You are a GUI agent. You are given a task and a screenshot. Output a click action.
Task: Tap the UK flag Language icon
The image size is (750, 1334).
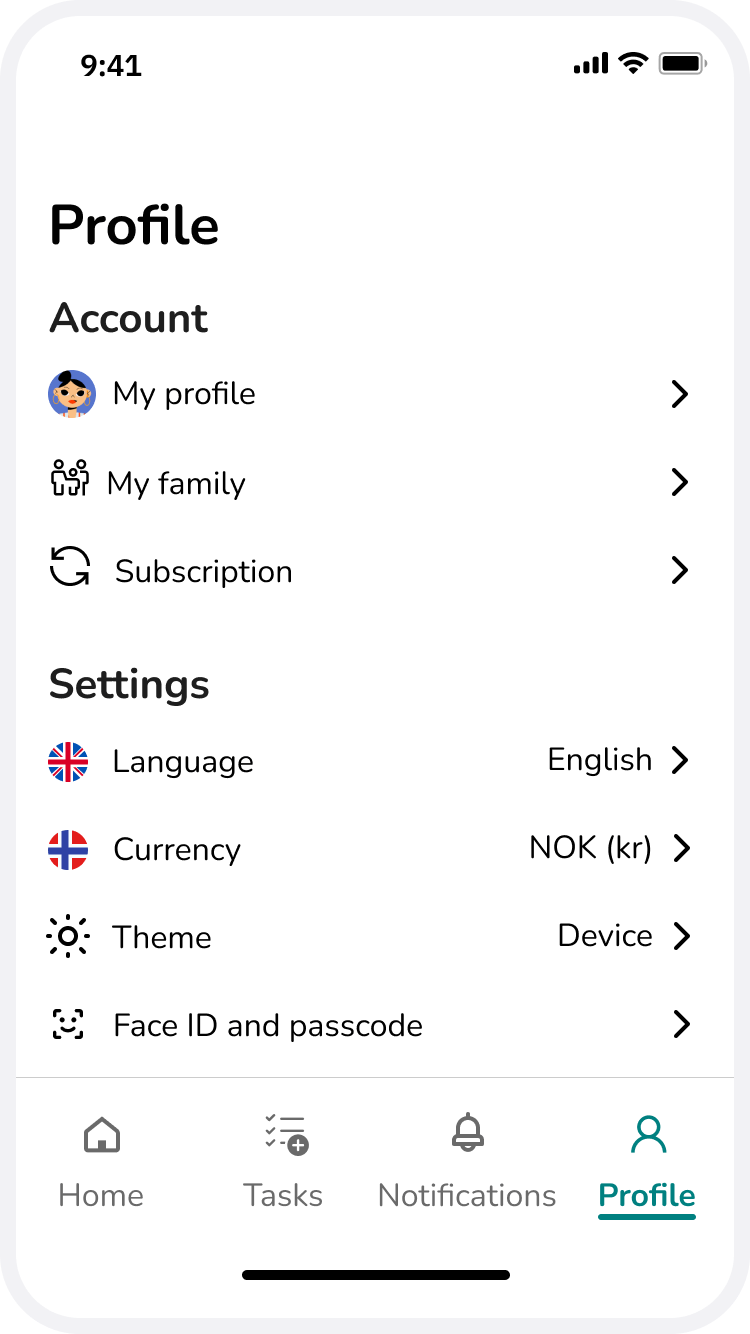point(68,762)
